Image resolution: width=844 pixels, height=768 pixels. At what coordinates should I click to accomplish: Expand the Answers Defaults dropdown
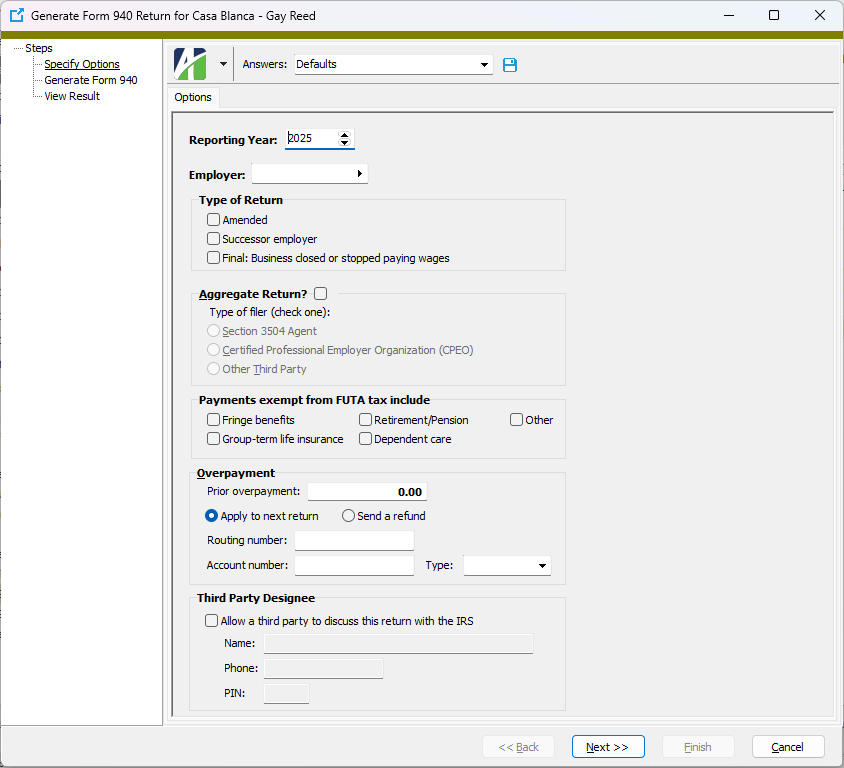click(x=485, y=65)
